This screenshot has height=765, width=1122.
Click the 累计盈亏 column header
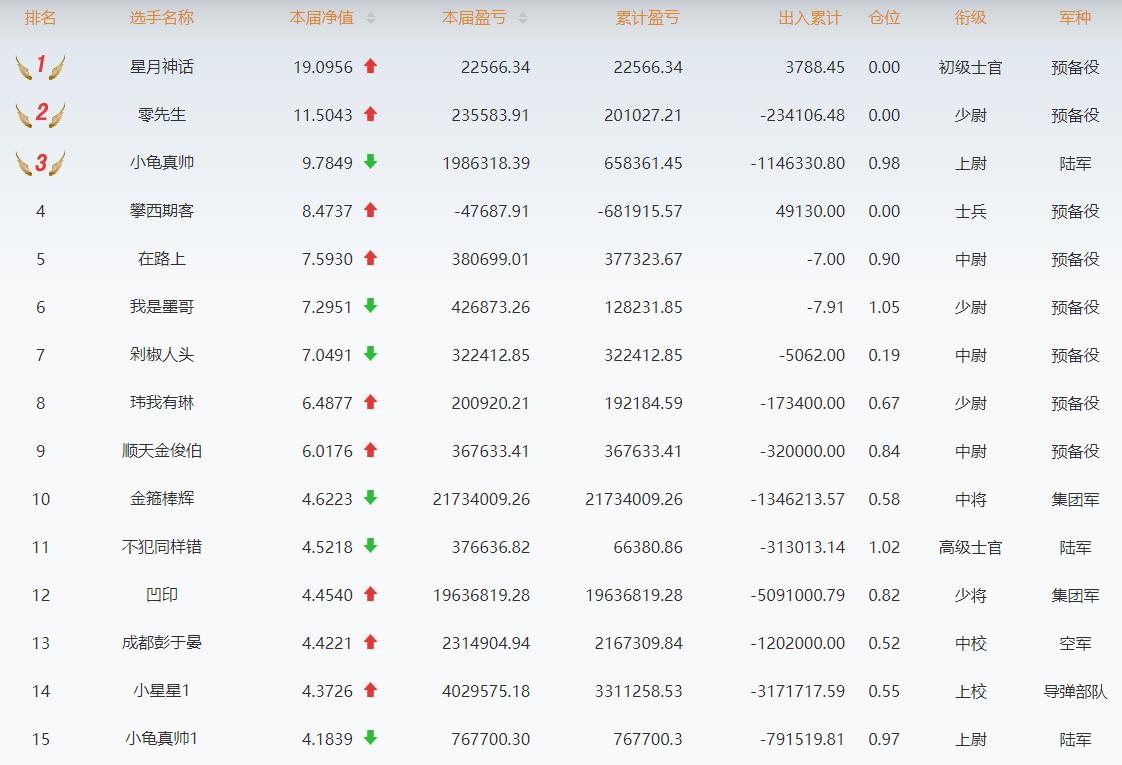click(646, 18)
